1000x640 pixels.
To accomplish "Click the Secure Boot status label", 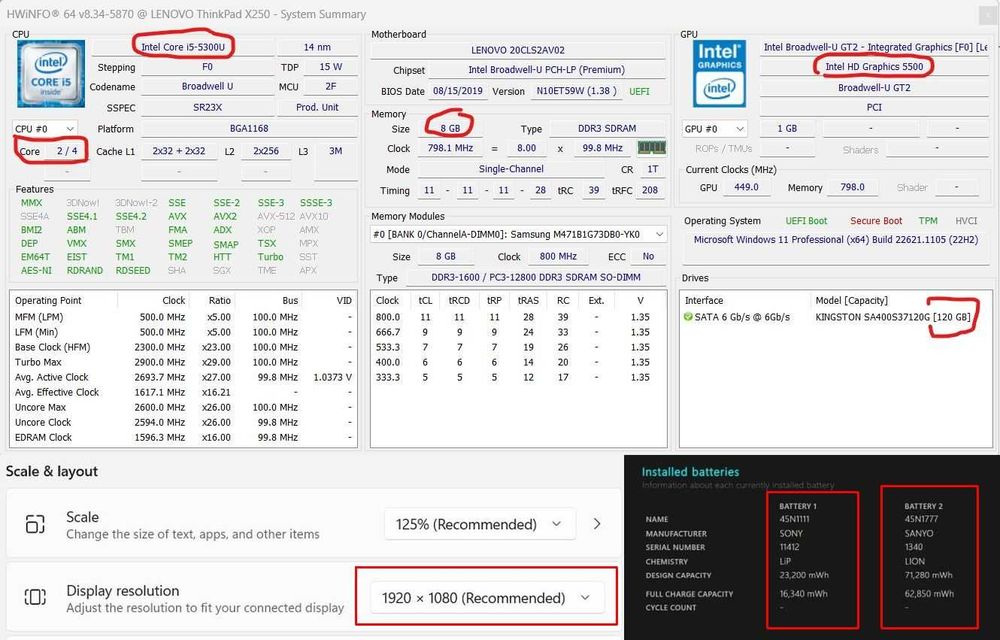I will click(x=876, y=221).
